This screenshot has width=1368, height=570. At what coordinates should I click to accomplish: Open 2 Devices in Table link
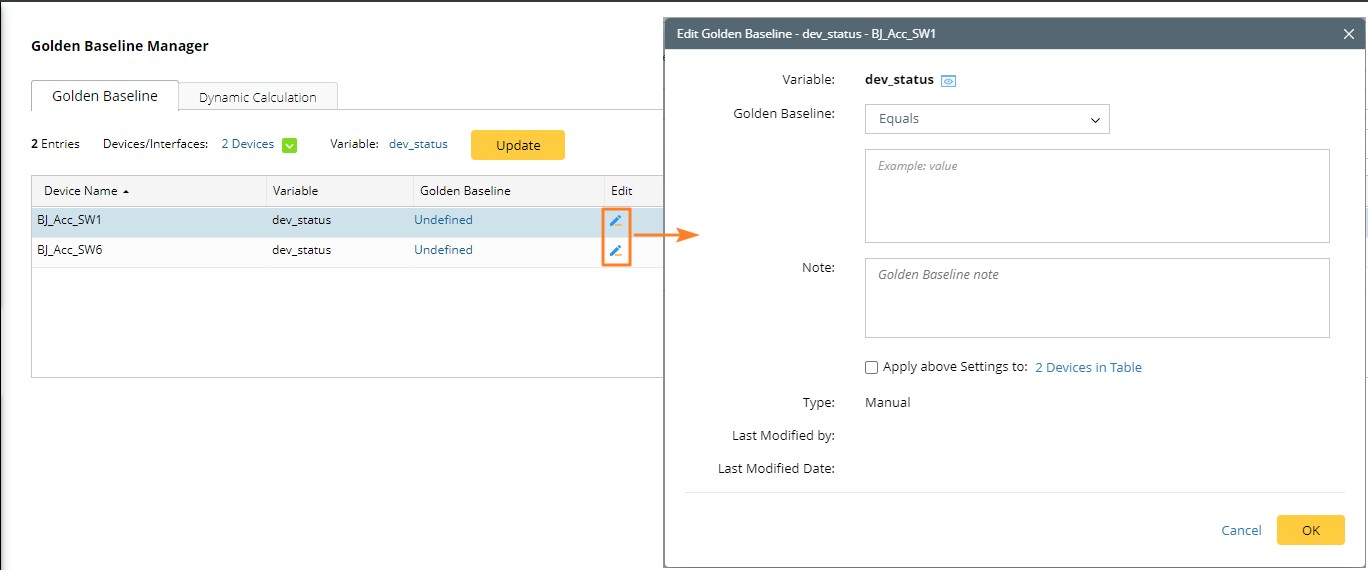pos(1088,367)
